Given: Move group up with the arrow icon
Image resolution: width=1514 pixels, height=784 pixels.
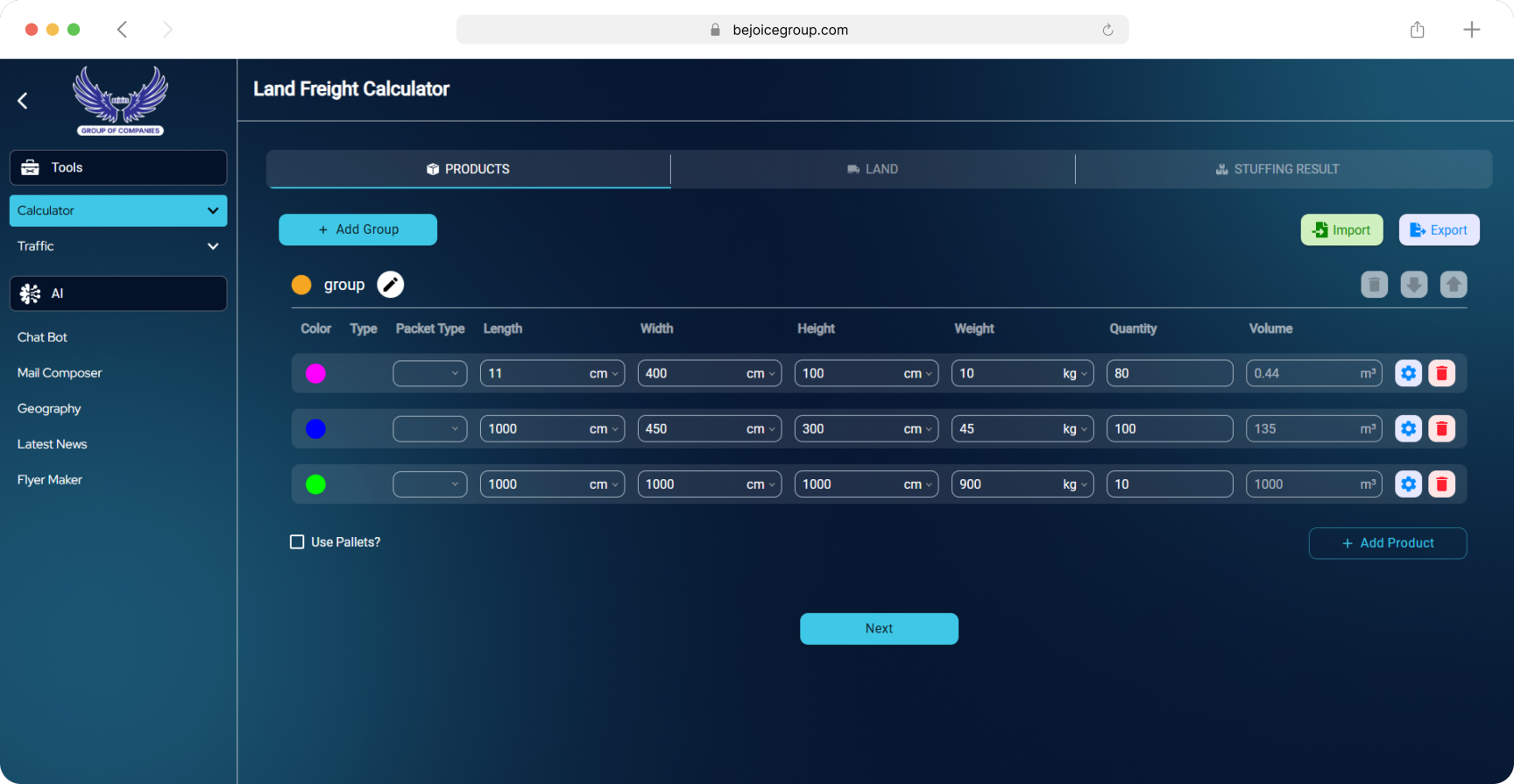Looking at the screenshot, I should coord(1453,285).
